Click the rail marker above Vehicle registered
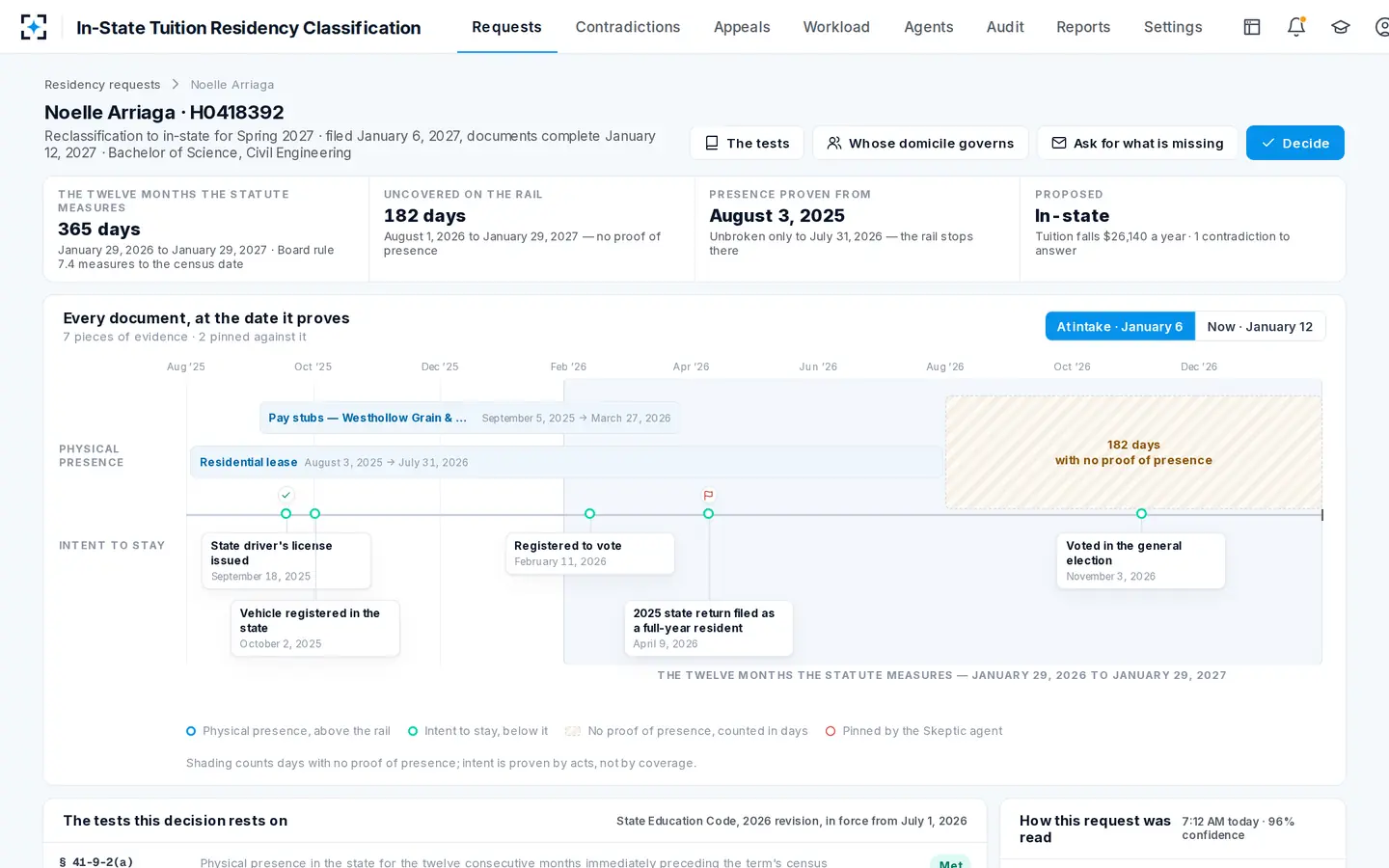1389x868 pixels. pyautogui.click(x=314, y=514)
